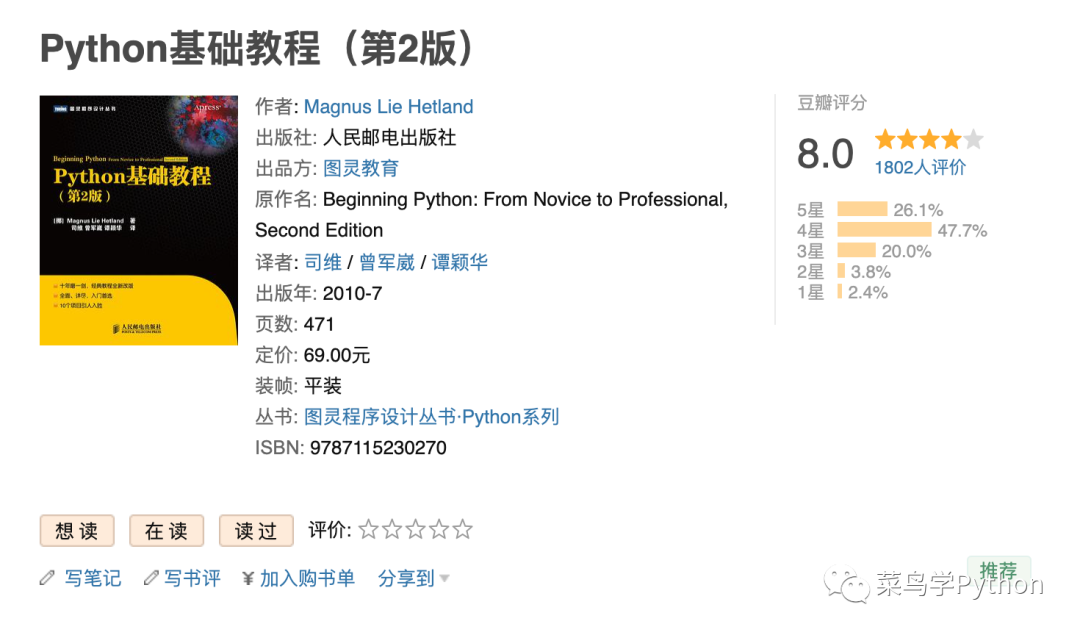Click the 推荐 button
This screenshot has width=1080, height=635.
(999, 570)
